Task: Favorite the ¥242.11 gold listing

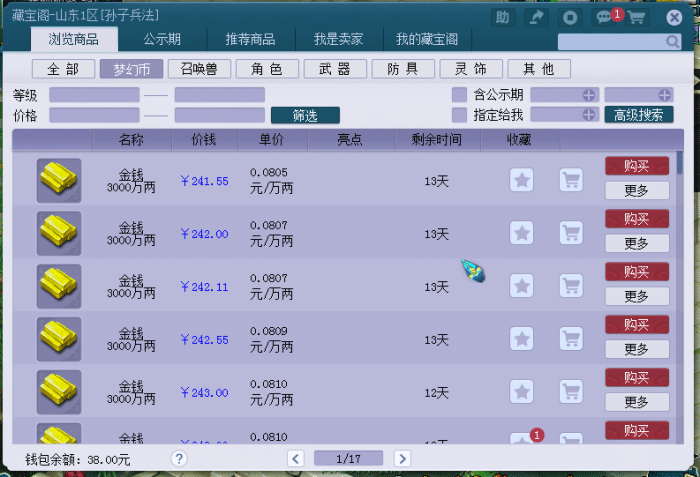Action: 521,286
